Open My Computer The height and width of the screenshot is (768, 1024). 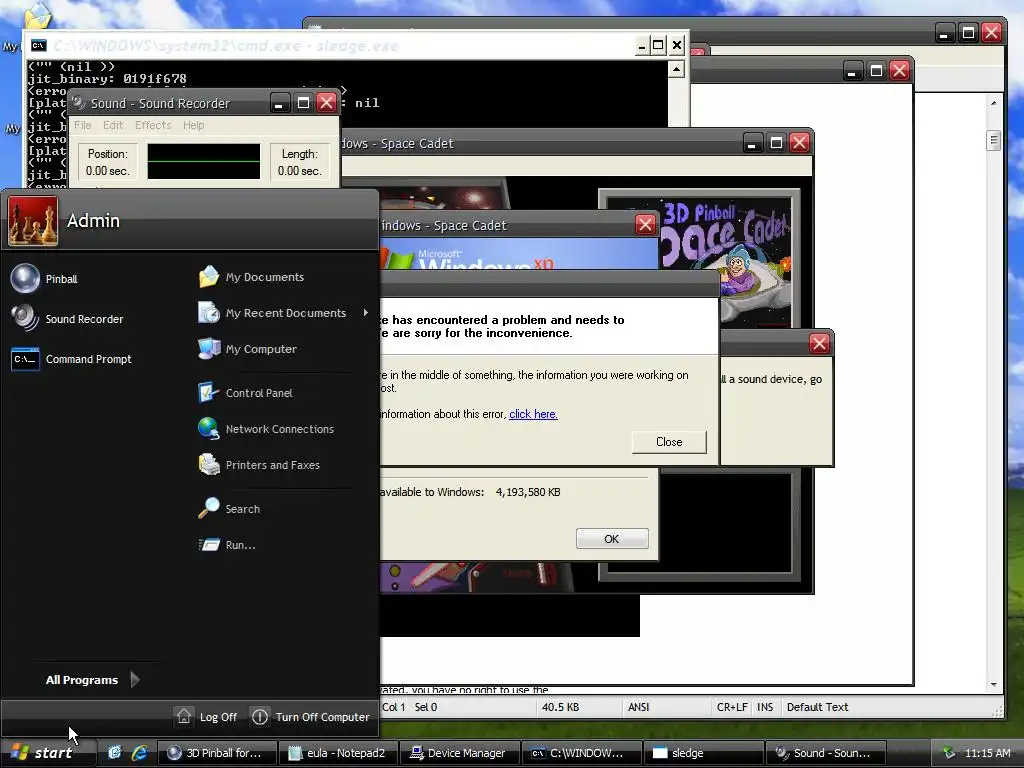pos(248,349)
